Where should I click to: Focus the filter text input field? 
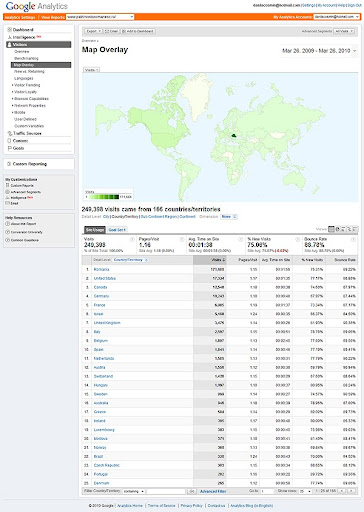pos(166,491)
